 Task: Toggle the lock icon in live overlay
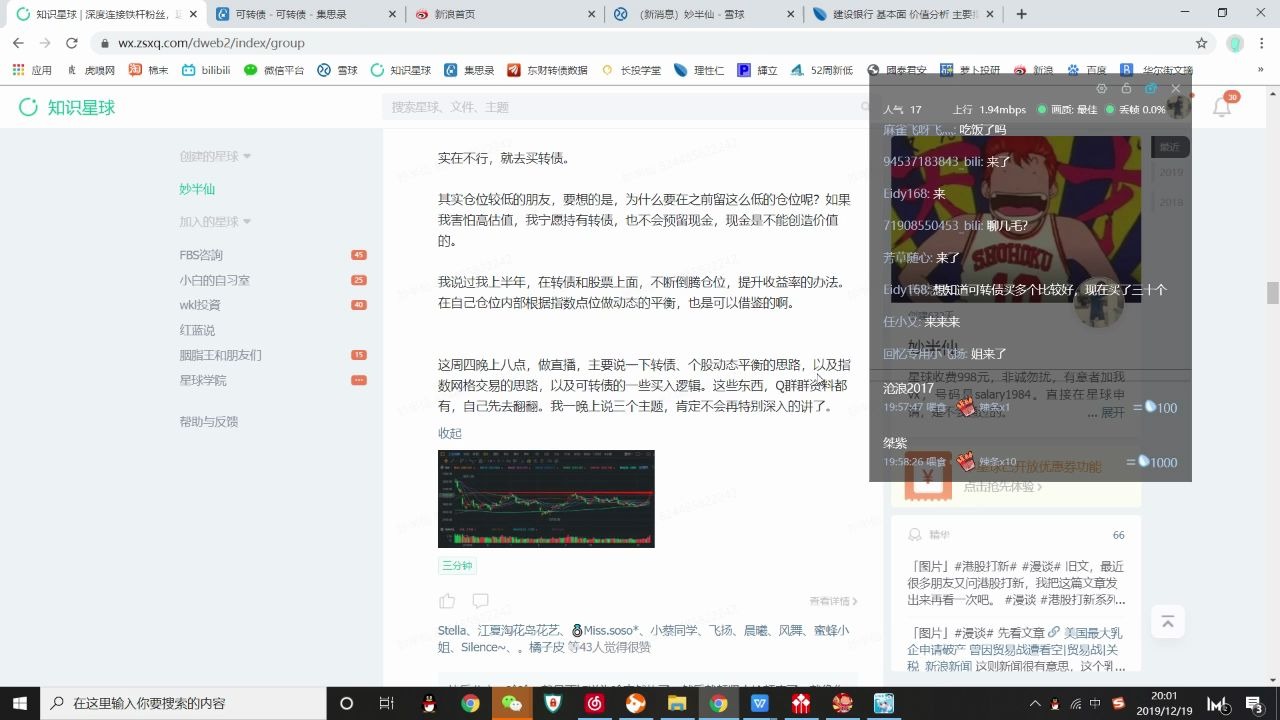point(1126,88)
